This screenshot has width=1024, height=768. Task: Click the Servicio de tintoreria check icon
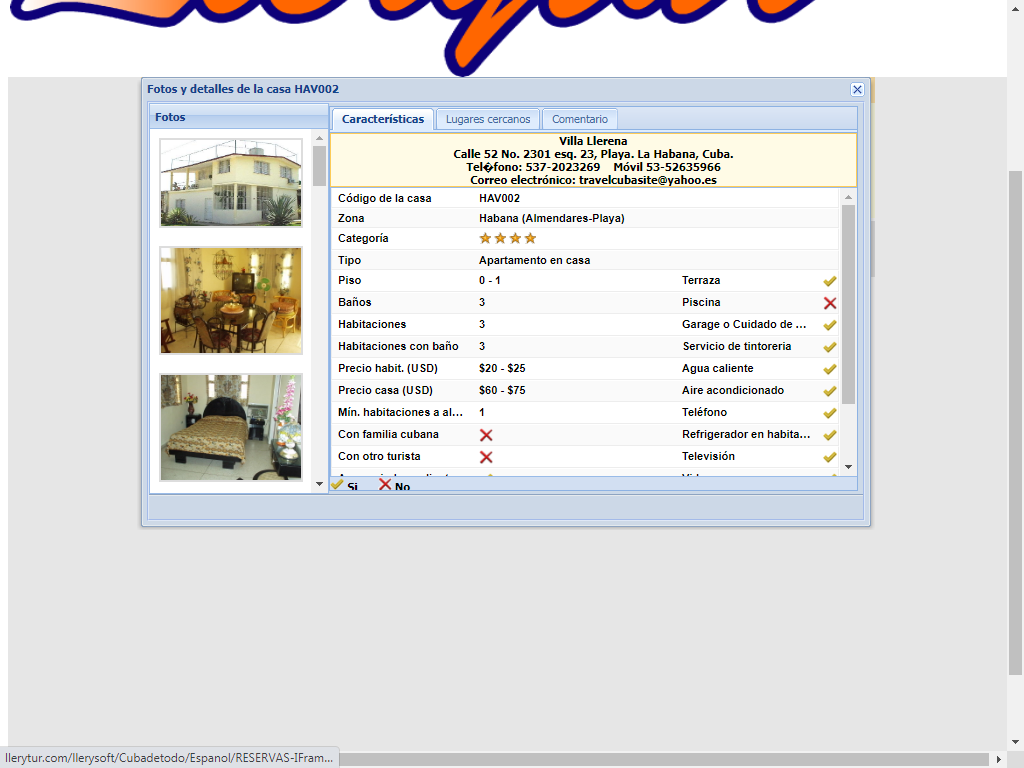829,347
